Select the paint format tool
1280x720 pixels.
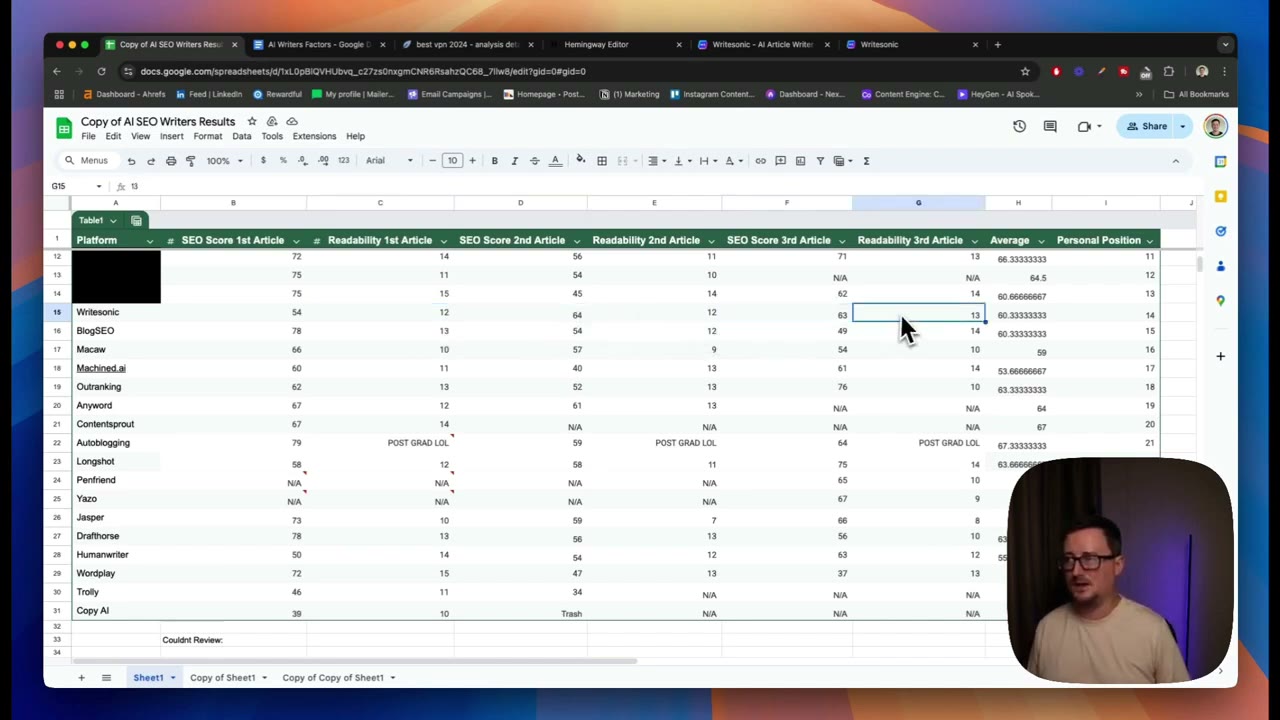(x=190, y=161)
